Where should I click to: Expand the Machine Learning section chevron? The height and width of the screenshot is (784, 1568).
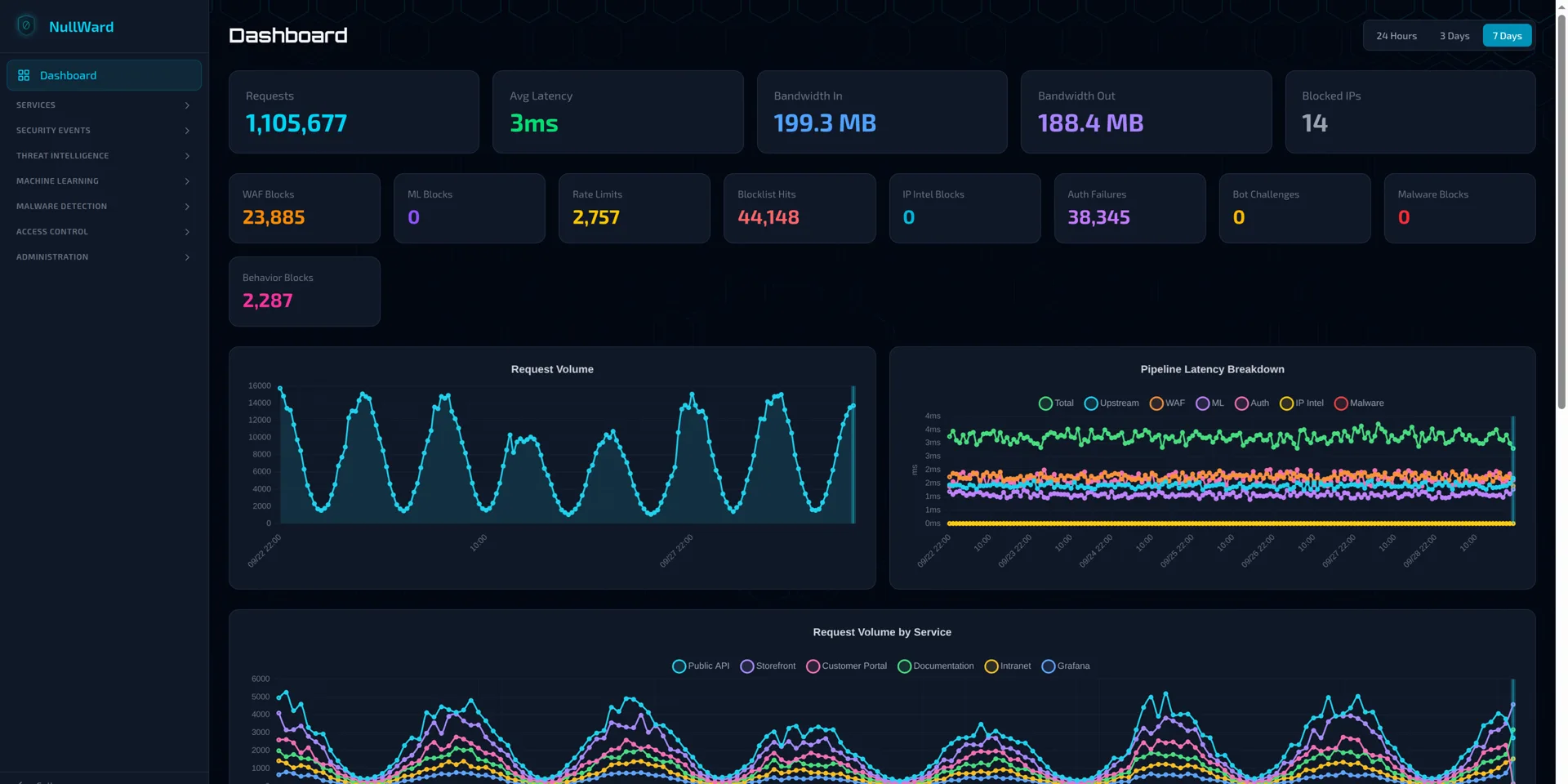click(187, 181)
